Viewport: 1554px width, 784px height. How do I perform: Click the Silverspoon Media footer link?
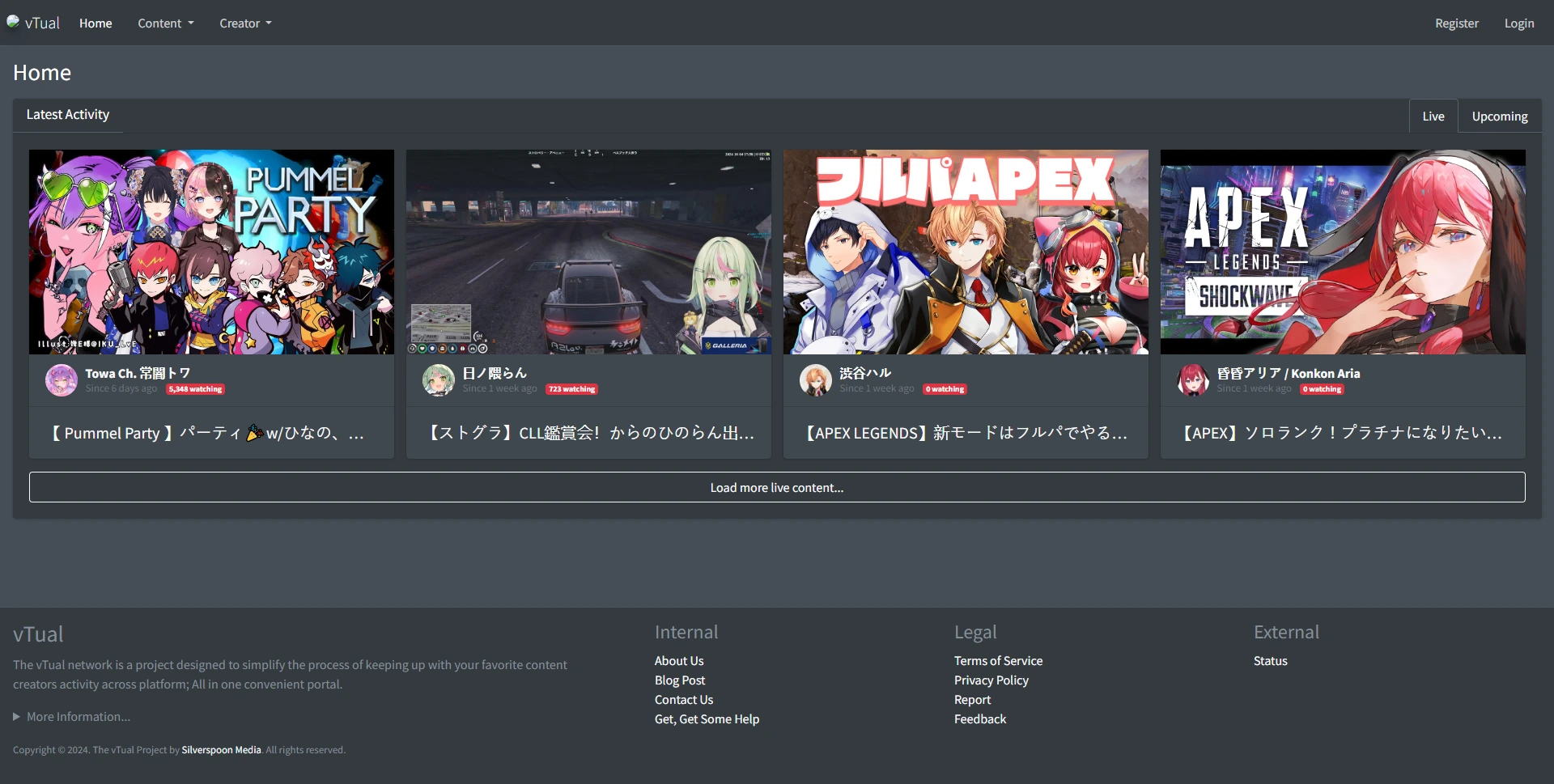[221, 750]
